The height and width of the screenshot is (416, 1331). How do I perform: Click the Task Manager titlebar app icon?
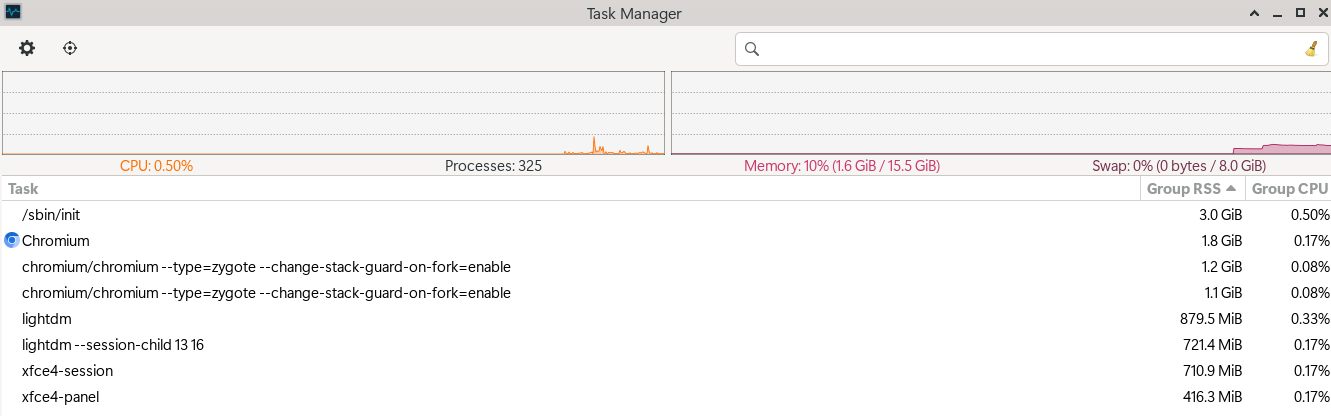[13, 13]
